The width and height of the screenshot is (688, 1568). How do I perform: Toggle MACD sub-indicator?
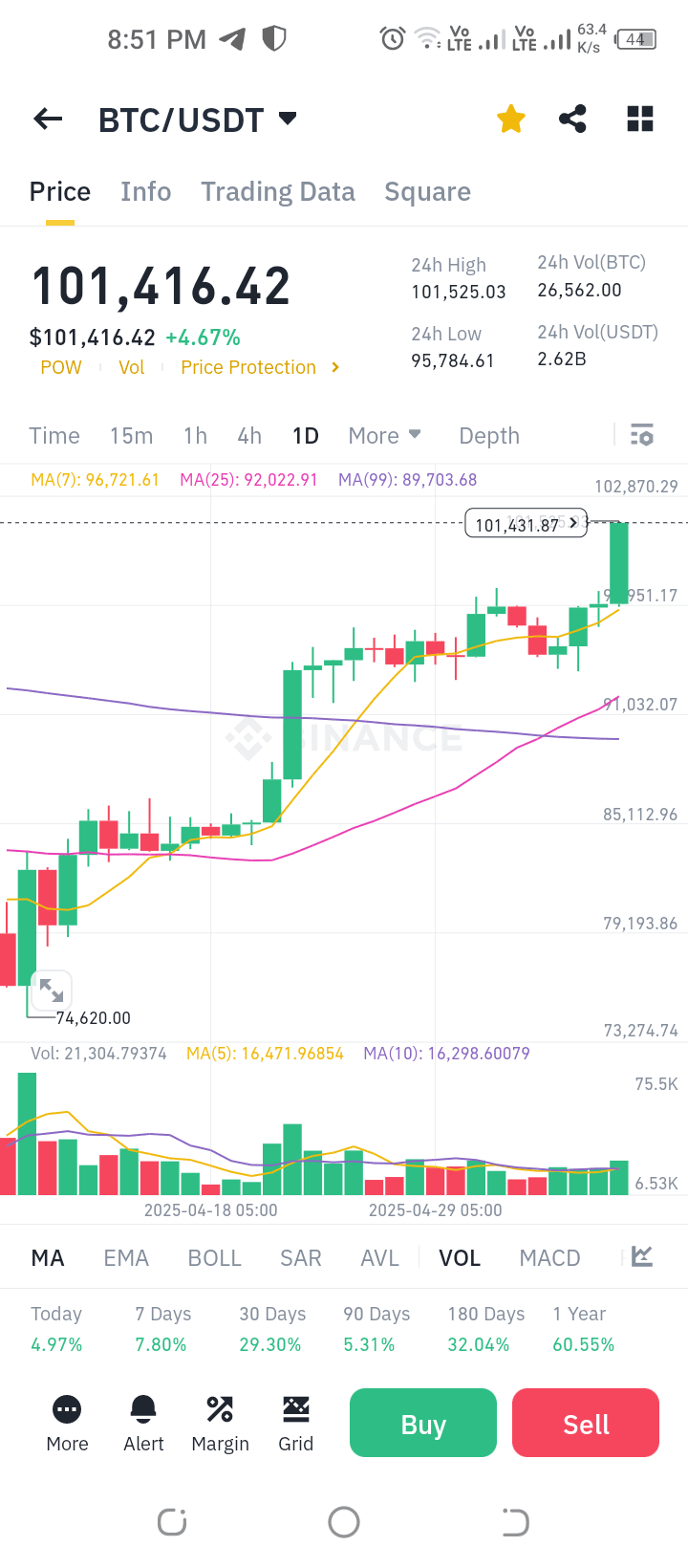(549, 1258)
